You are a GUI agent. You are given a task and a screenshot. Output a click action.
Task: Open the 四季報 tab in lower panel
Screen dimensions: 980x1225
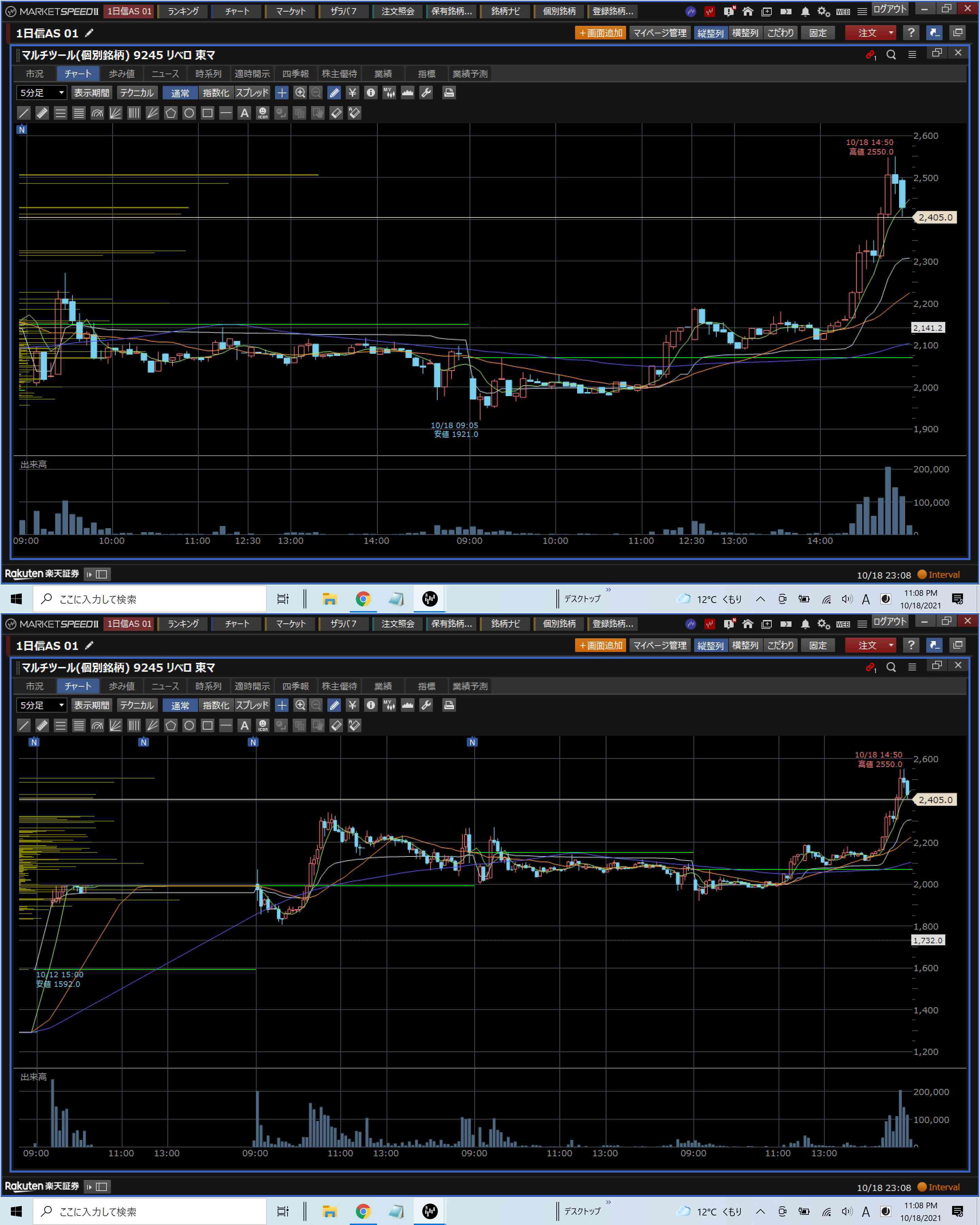[x=295, y=686]
